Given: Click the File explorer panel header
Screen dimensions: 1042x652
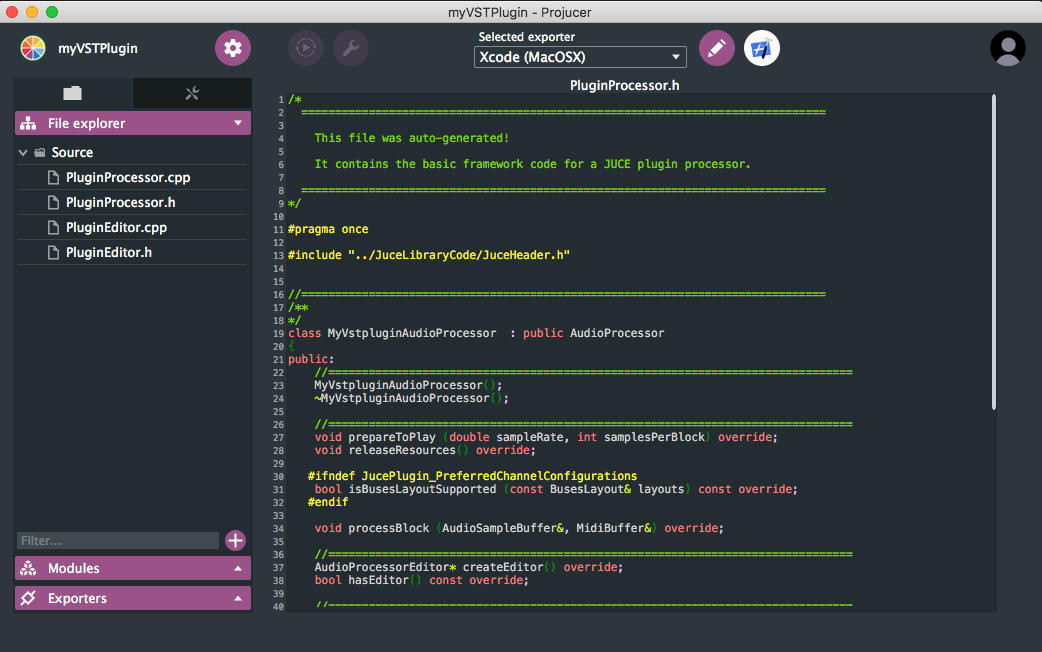Looking at the screenshot, I should [x=133, y=123].
